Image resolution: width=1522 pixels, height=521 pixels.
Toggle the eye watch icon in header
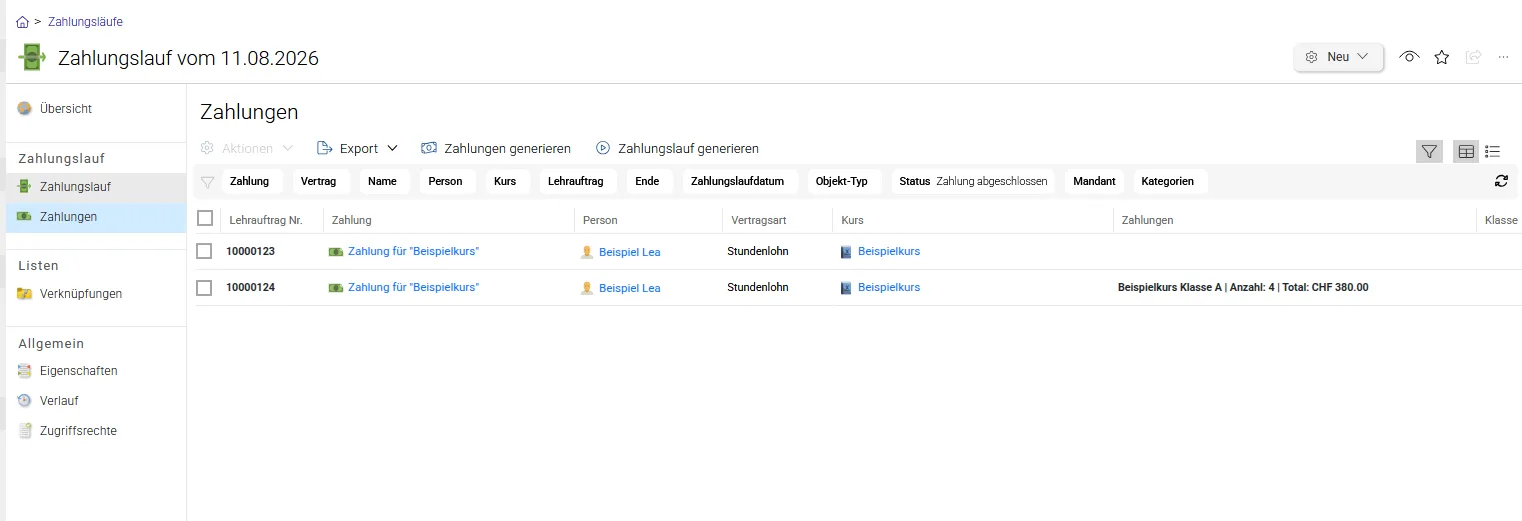(1409, 57)
